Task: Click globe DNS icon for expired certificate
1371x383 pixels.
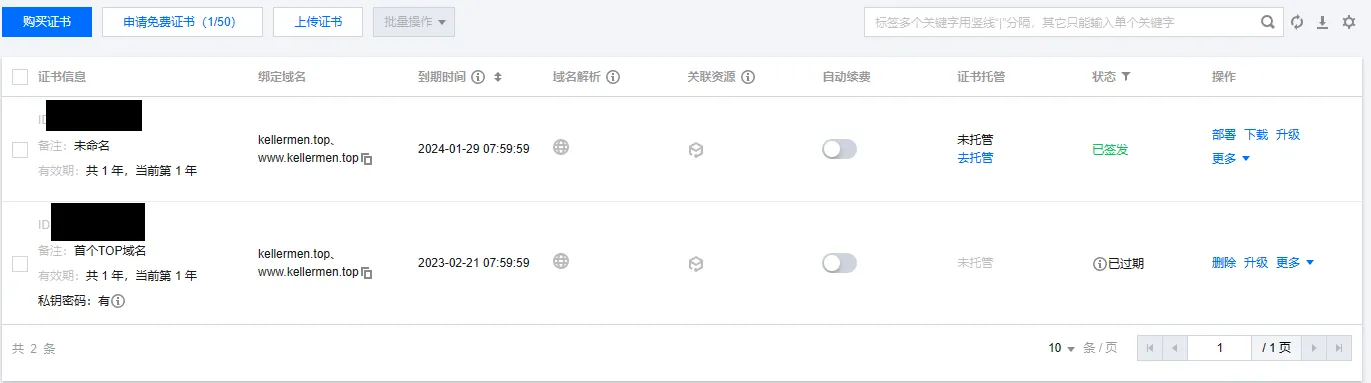Action: [561, 262]
